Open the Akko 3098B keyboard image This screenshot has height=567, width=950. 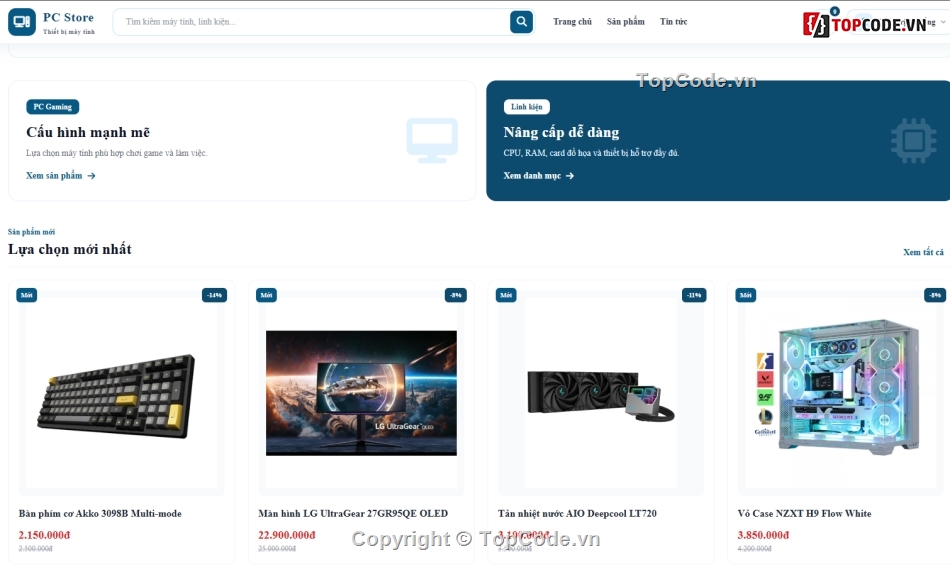[x=122, y=393]
